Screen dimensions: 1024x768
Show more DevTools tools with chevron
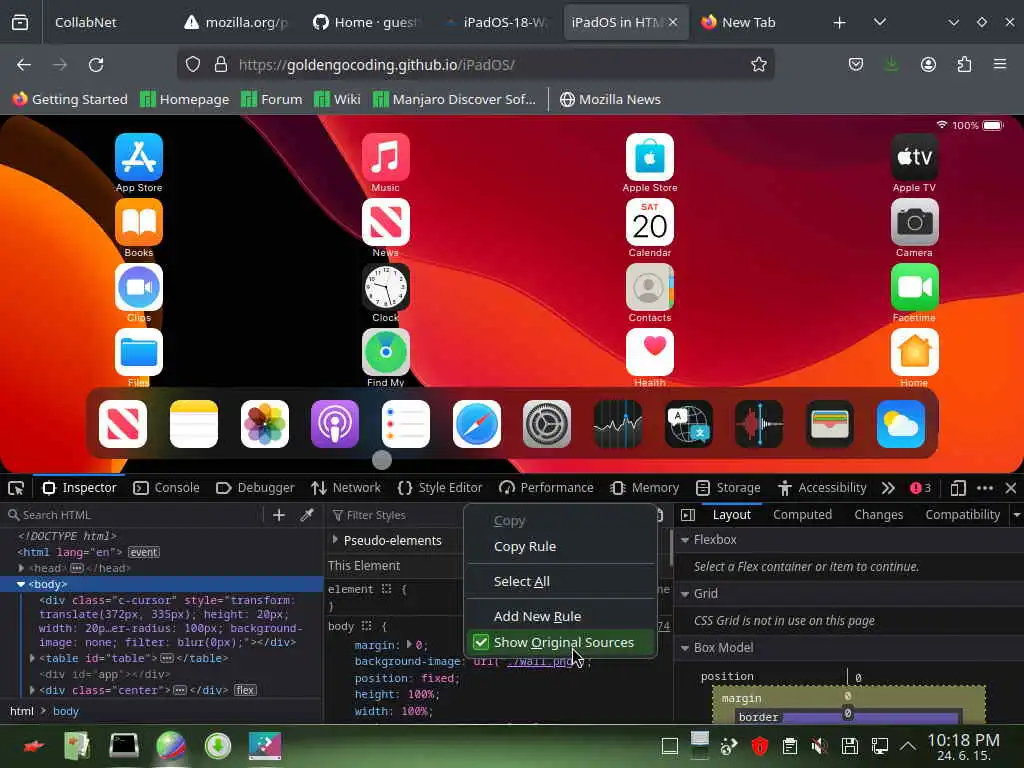pos(888,488)
